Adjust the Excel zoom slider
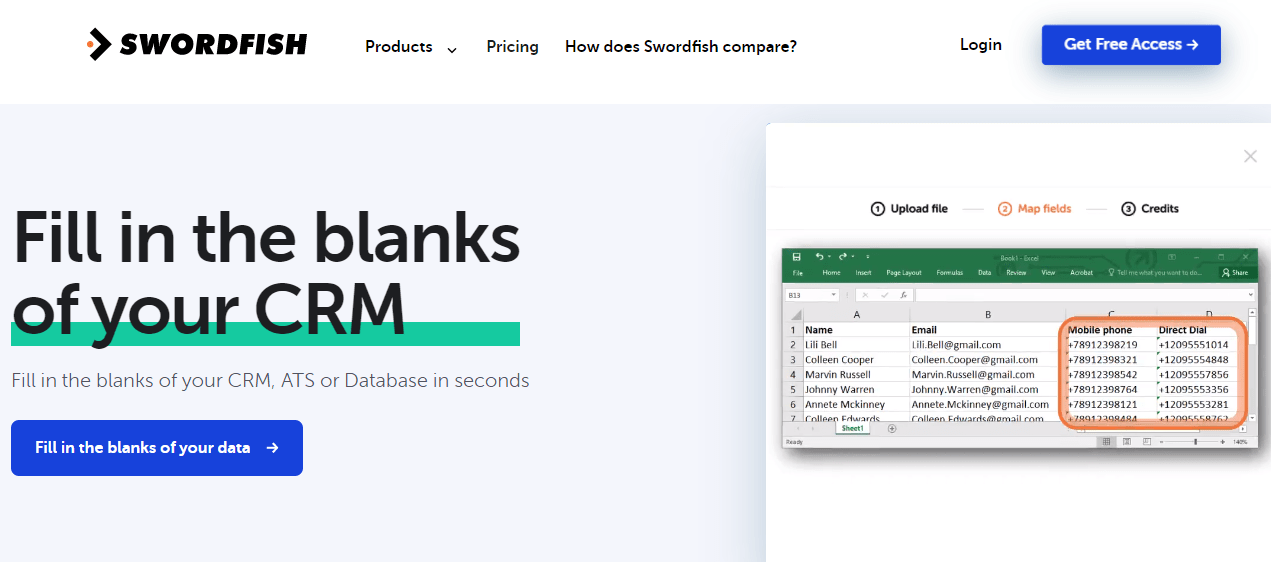Image resolution: width=1271 pixels, height=562 pixels. coord(1196,442)
